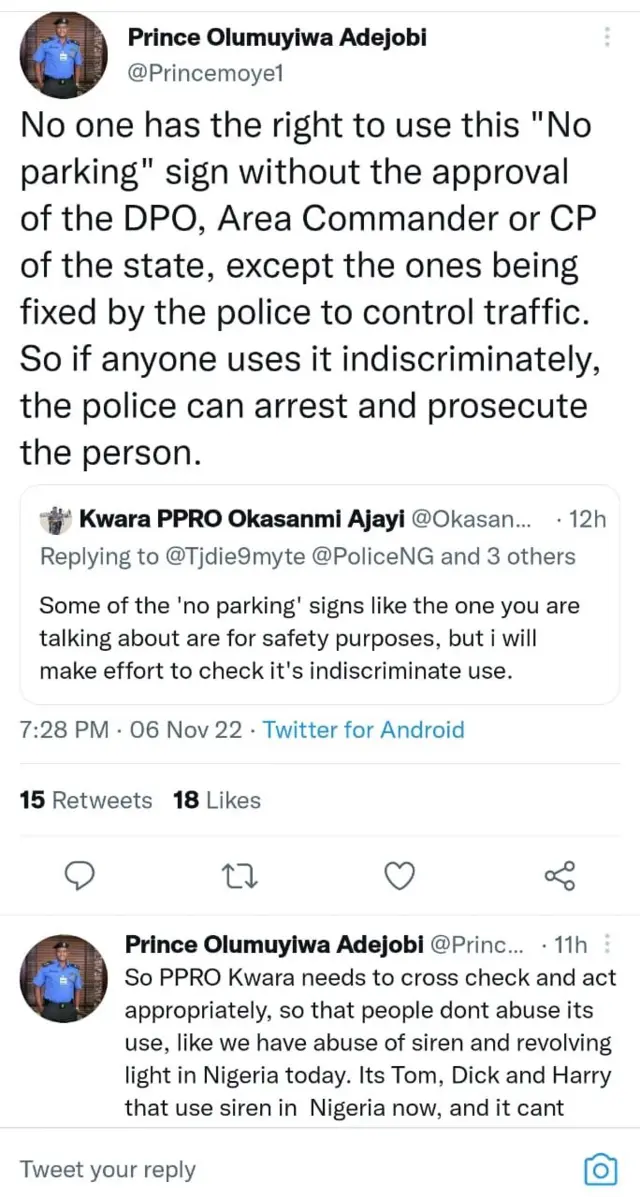Viewport: 640px width, 1197px height.
Task: Open the quoted Kwara PPRO tweet text
Action: pyautogui.click(x=309, y=639)
